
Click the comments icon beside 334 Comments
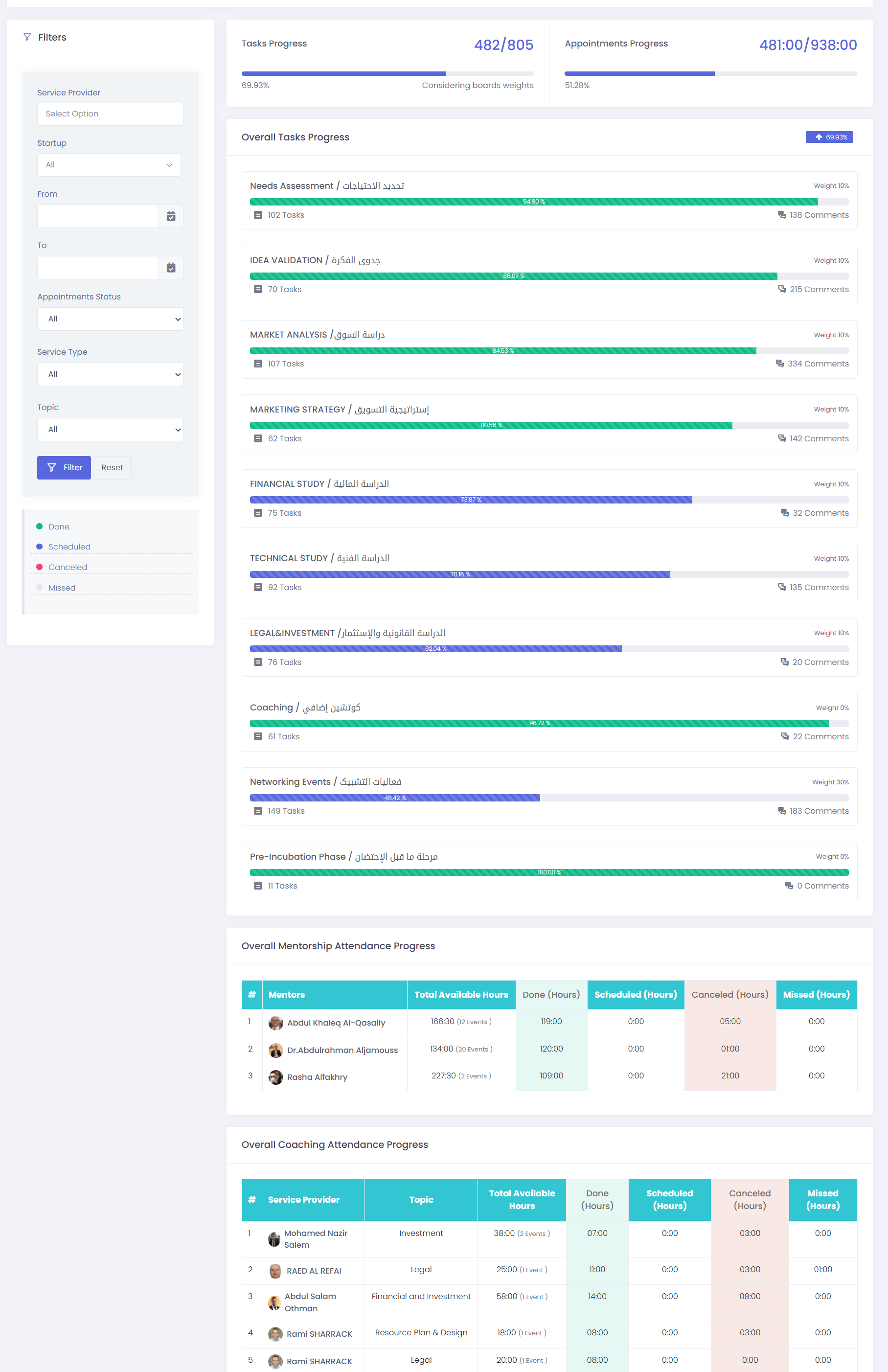pos(780,364)
